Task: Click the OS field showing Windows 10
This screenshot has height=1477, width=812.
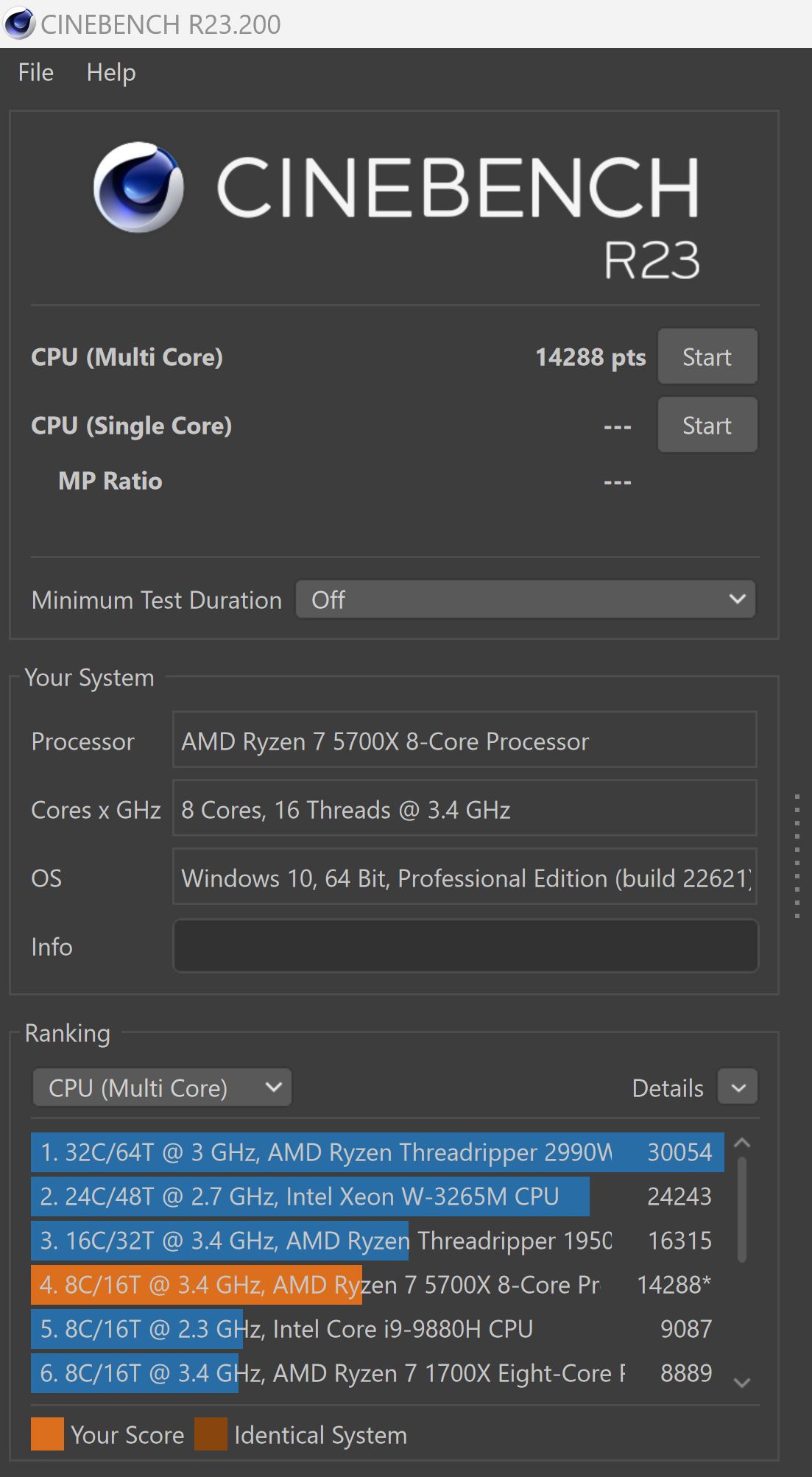Action: (465, 877)
